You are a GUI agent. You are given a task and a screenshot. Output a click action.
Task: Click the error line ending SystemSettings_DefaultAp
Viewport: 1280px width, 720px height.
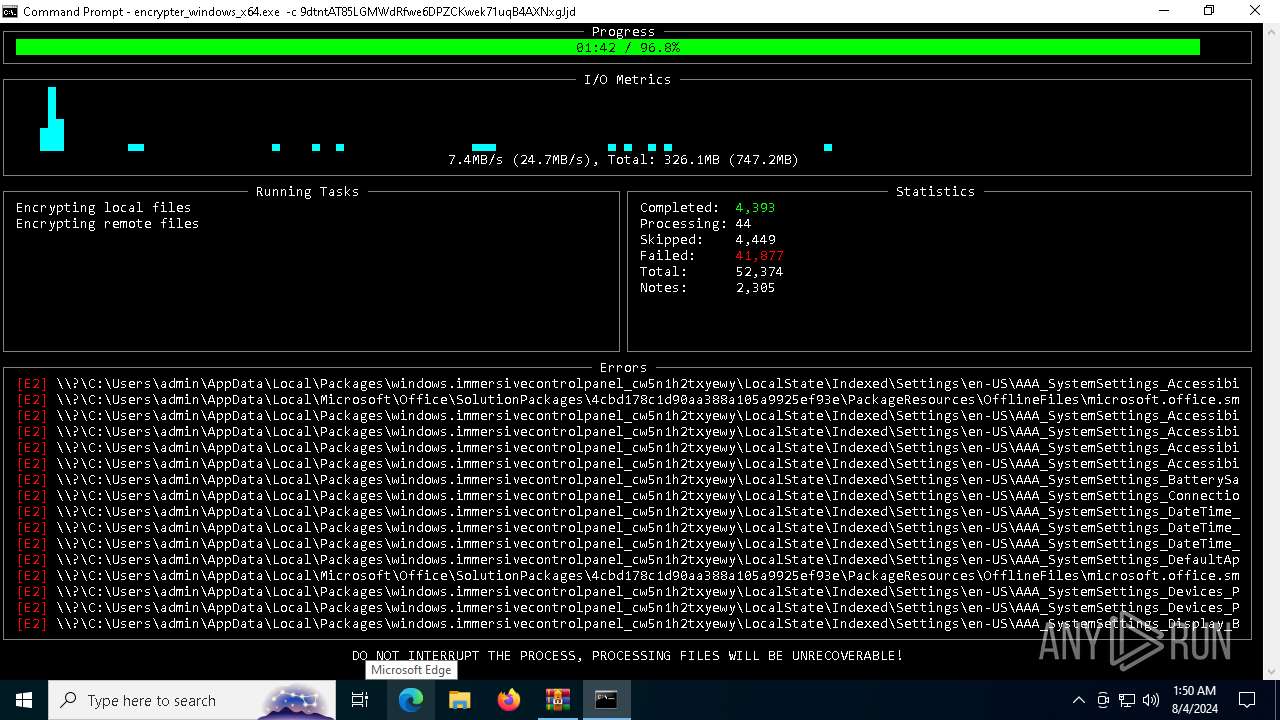tap(628, 559)
